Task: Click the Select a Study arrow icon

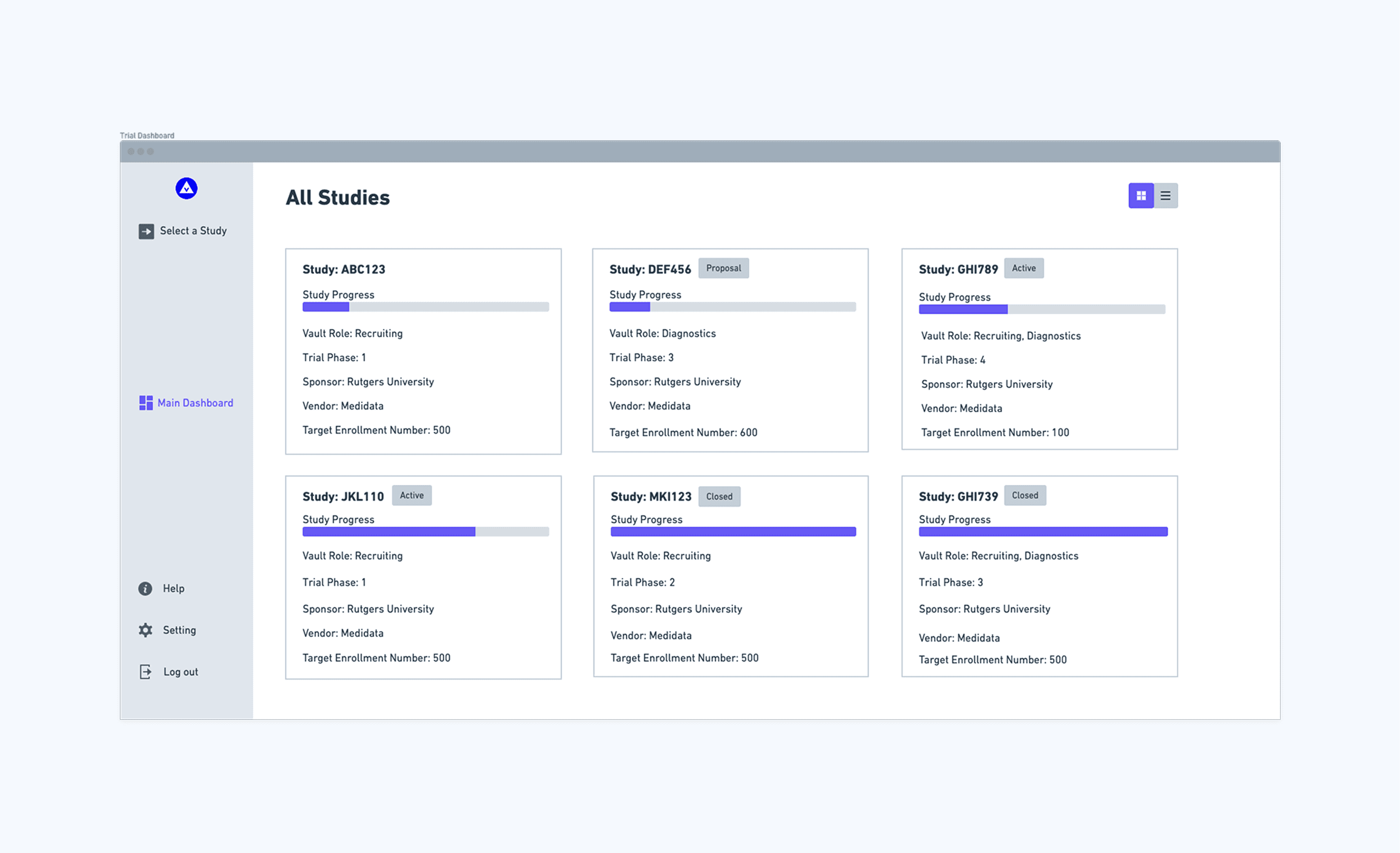Action: 146,231
